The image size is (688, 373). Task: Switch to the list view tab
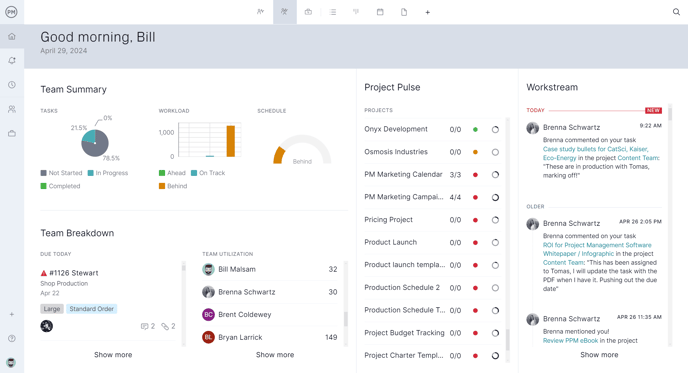coord(333,12)
